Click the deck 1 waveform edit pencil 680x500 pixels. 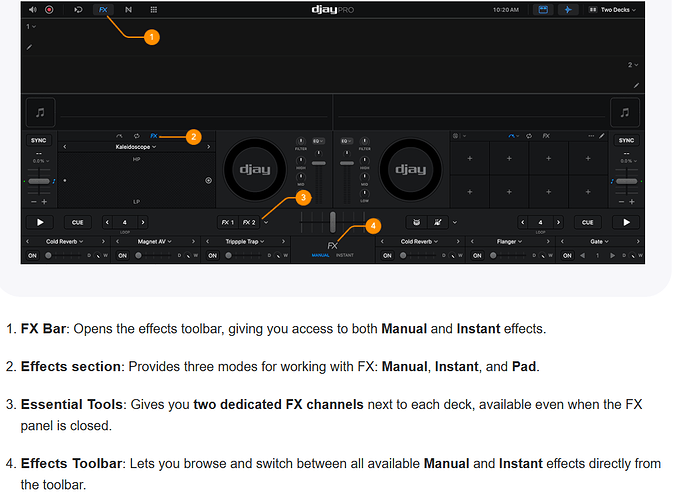pos(29,47)
